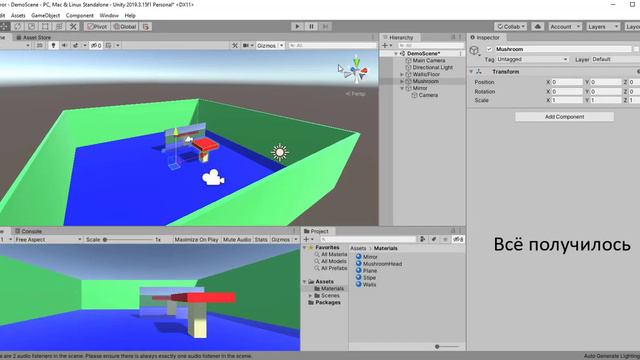Open search by label in Project

click(434, 240)
